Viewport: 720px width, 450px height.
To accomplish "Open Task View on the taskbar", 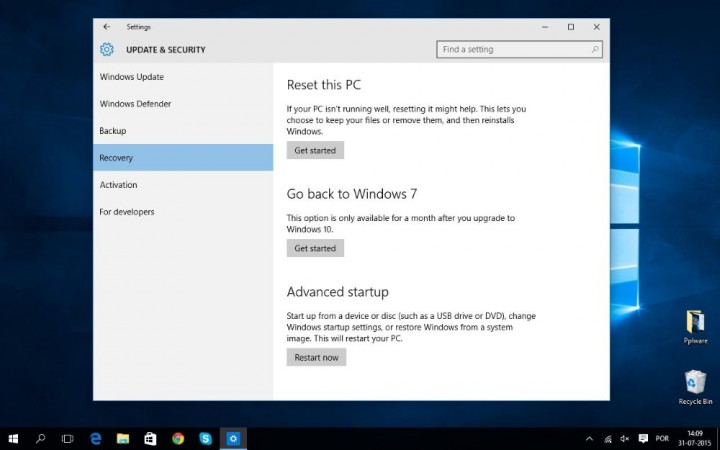I will tap(68, 439).
